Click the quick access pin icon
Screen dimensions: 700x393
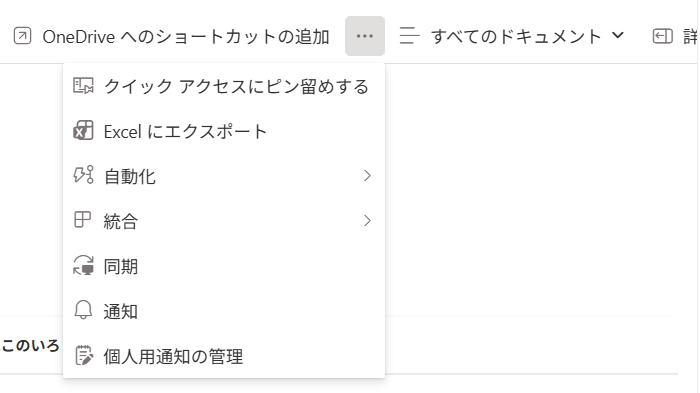(x=83, y=86)
